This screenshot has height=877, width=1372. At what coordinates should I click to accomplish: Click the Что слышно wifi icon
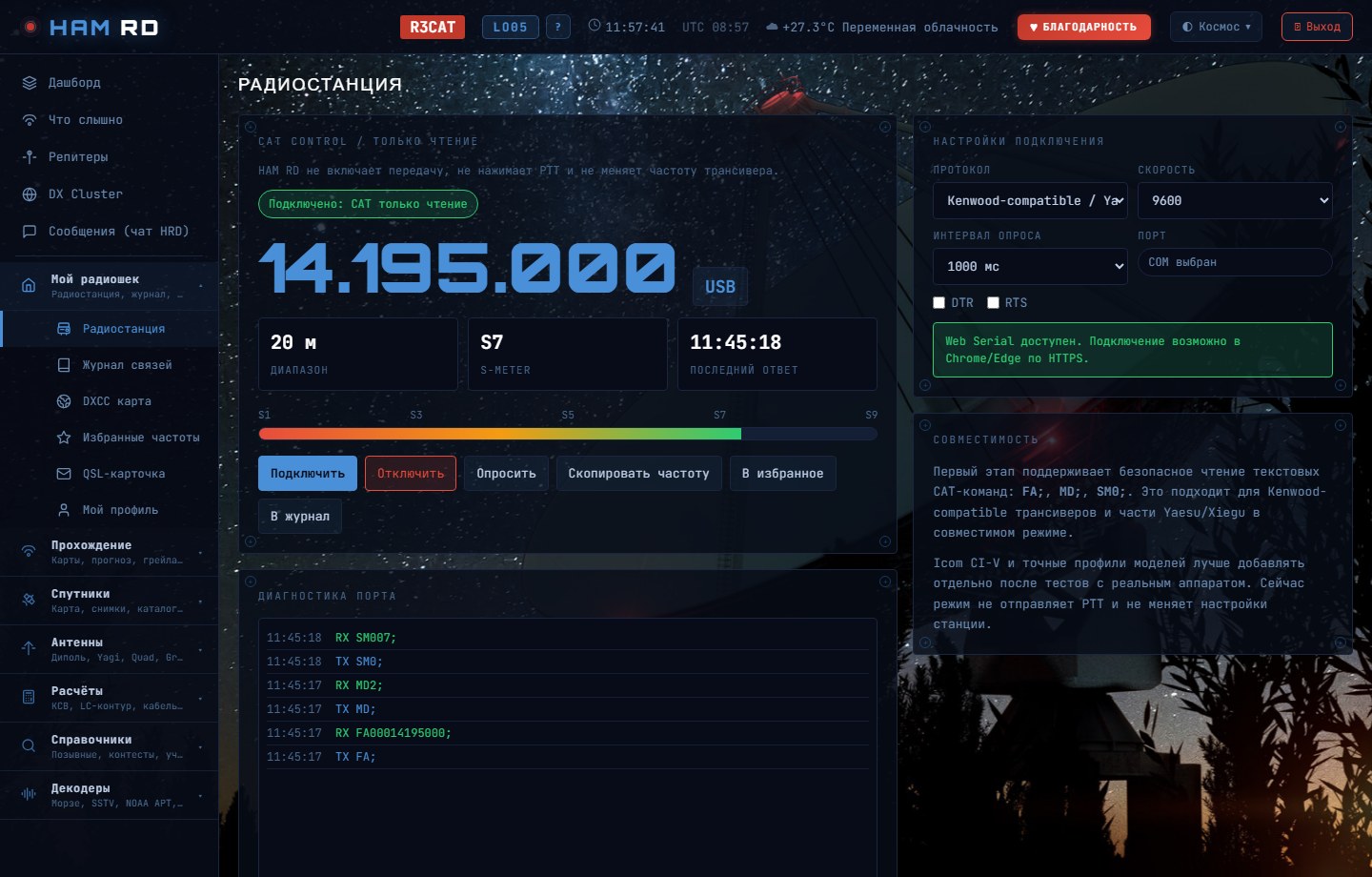pos(30,120)
